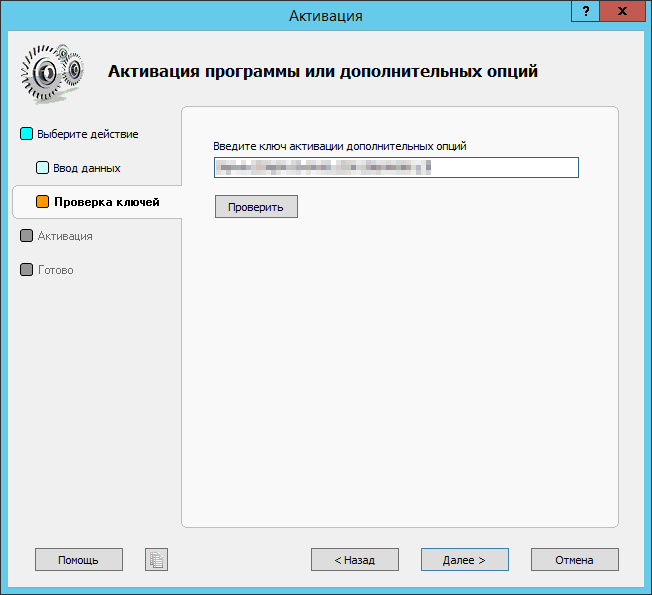The image size is (652, 595).
Task: Select the Активация step in sidebar
Action: (65, 236)
